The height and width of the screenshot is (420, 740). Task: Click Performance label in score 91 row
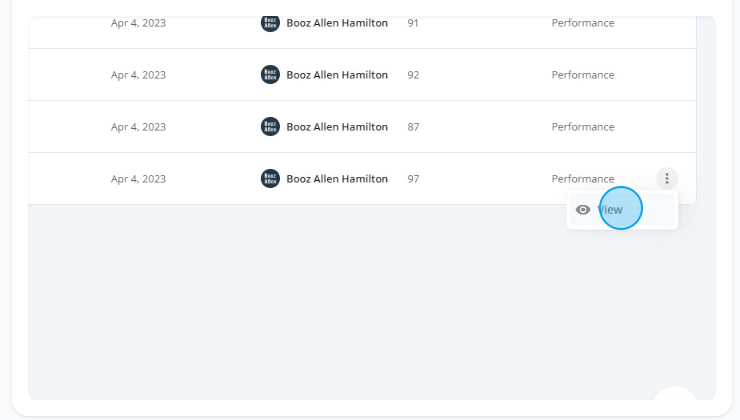coord(583,23)
